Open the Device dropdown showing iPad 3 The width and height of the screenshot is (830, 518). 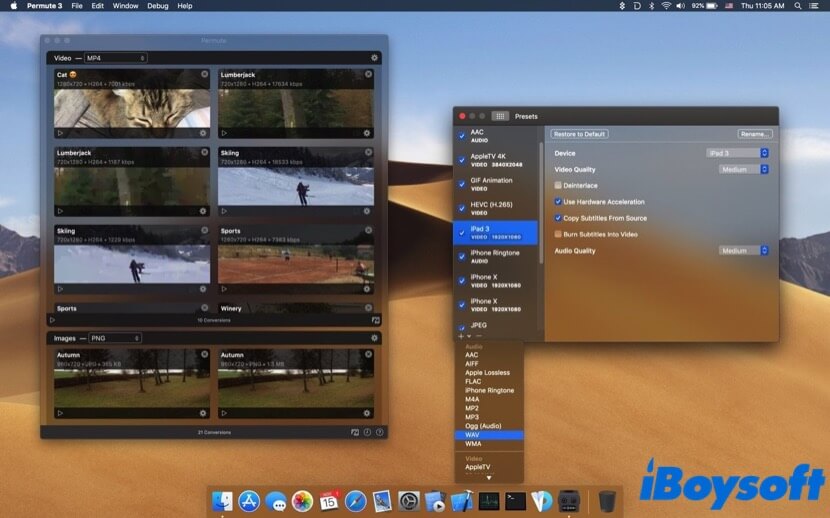[737, 153]
